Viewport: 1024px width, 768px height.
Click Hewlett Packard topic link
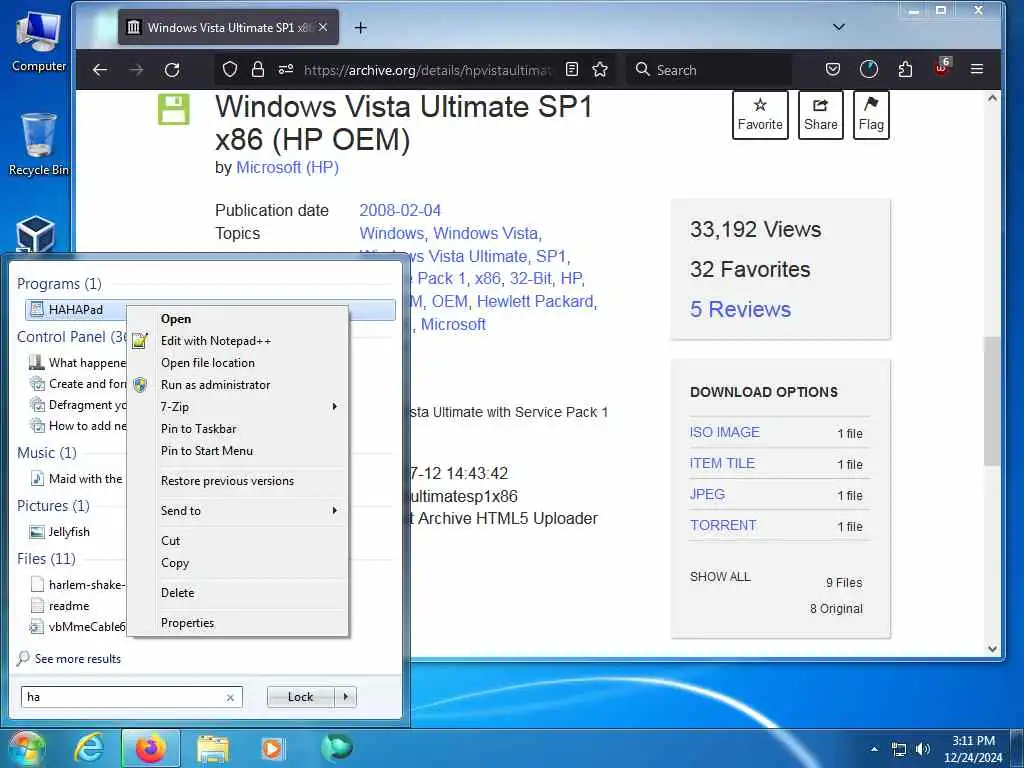(536, 301)
